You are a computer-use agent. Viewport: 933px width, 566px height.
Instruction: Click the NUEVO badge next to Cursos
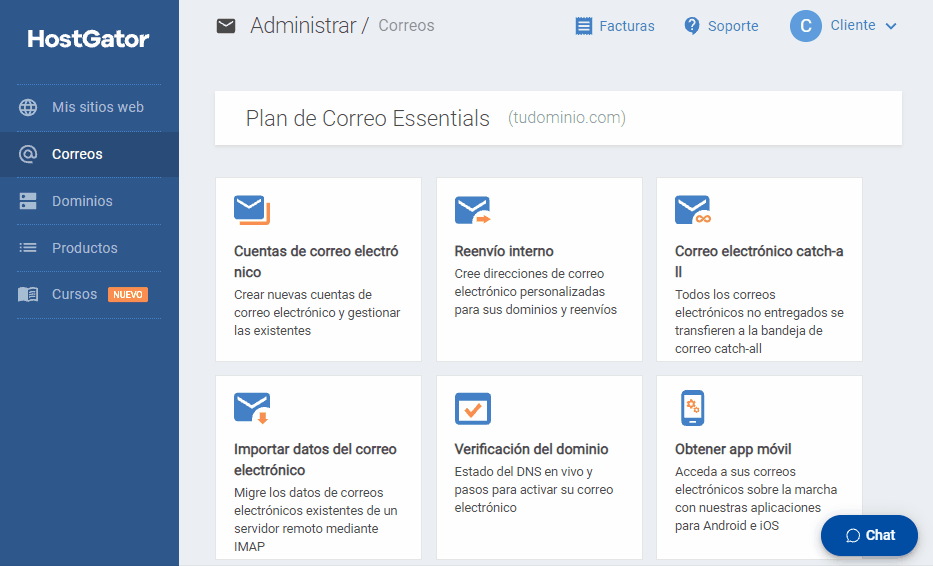click(x=128, y=295)
